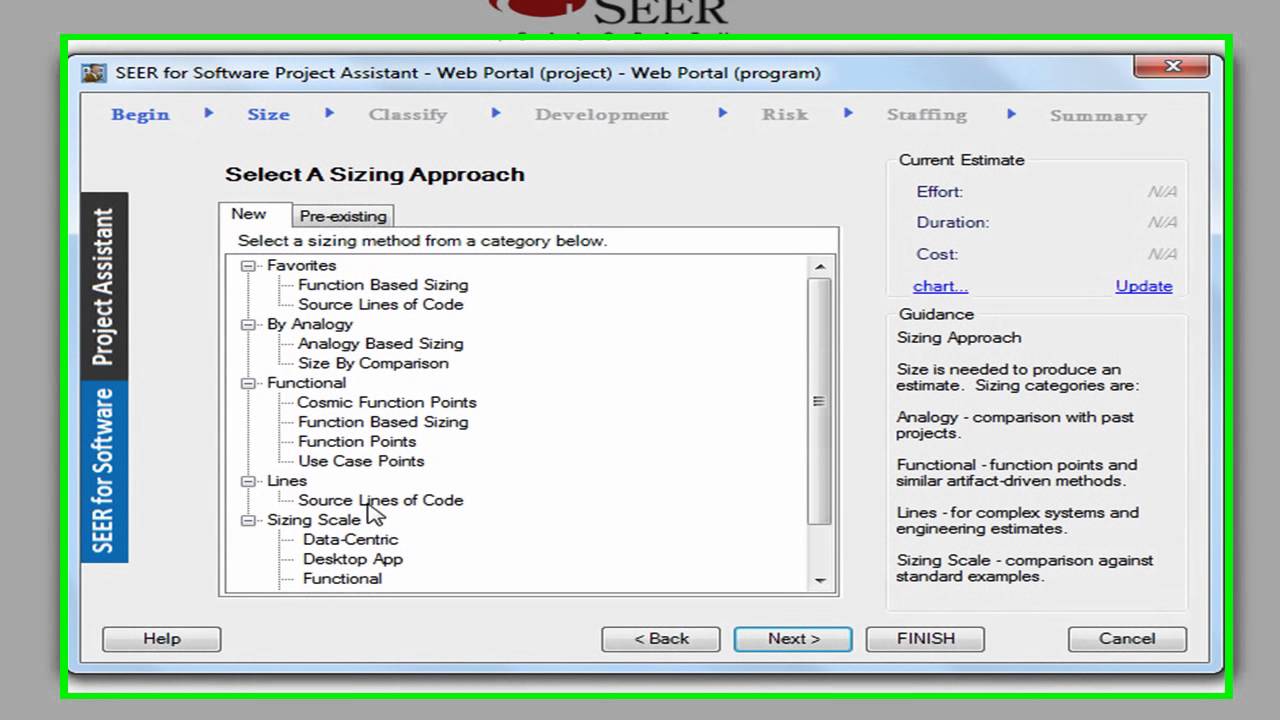This screenshot has height=720, width=1280.
Task: Go to the Size wizard step
Action: pos(268,114)
